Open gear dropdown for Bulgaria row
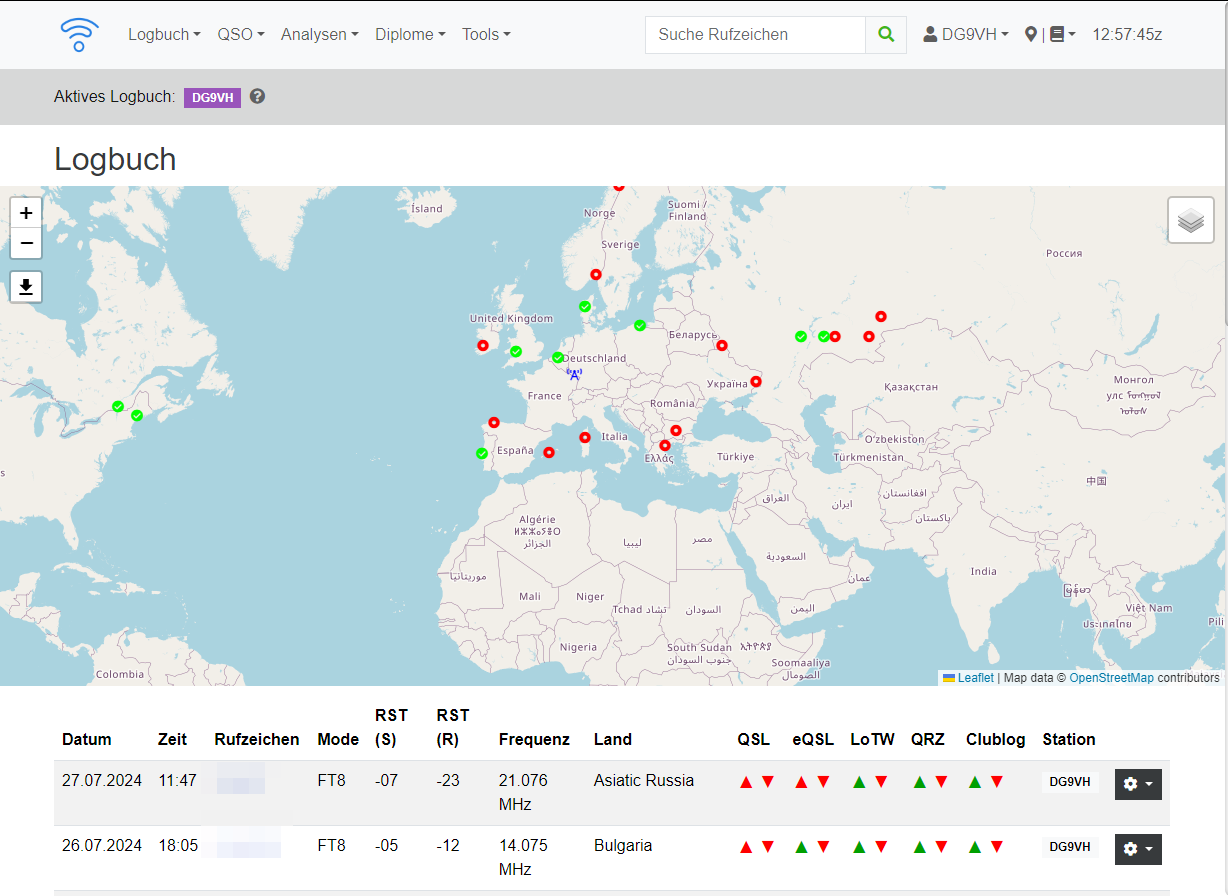Image resolution: width=1228 pixels, height=896 pixels. tap(1138, 849)
